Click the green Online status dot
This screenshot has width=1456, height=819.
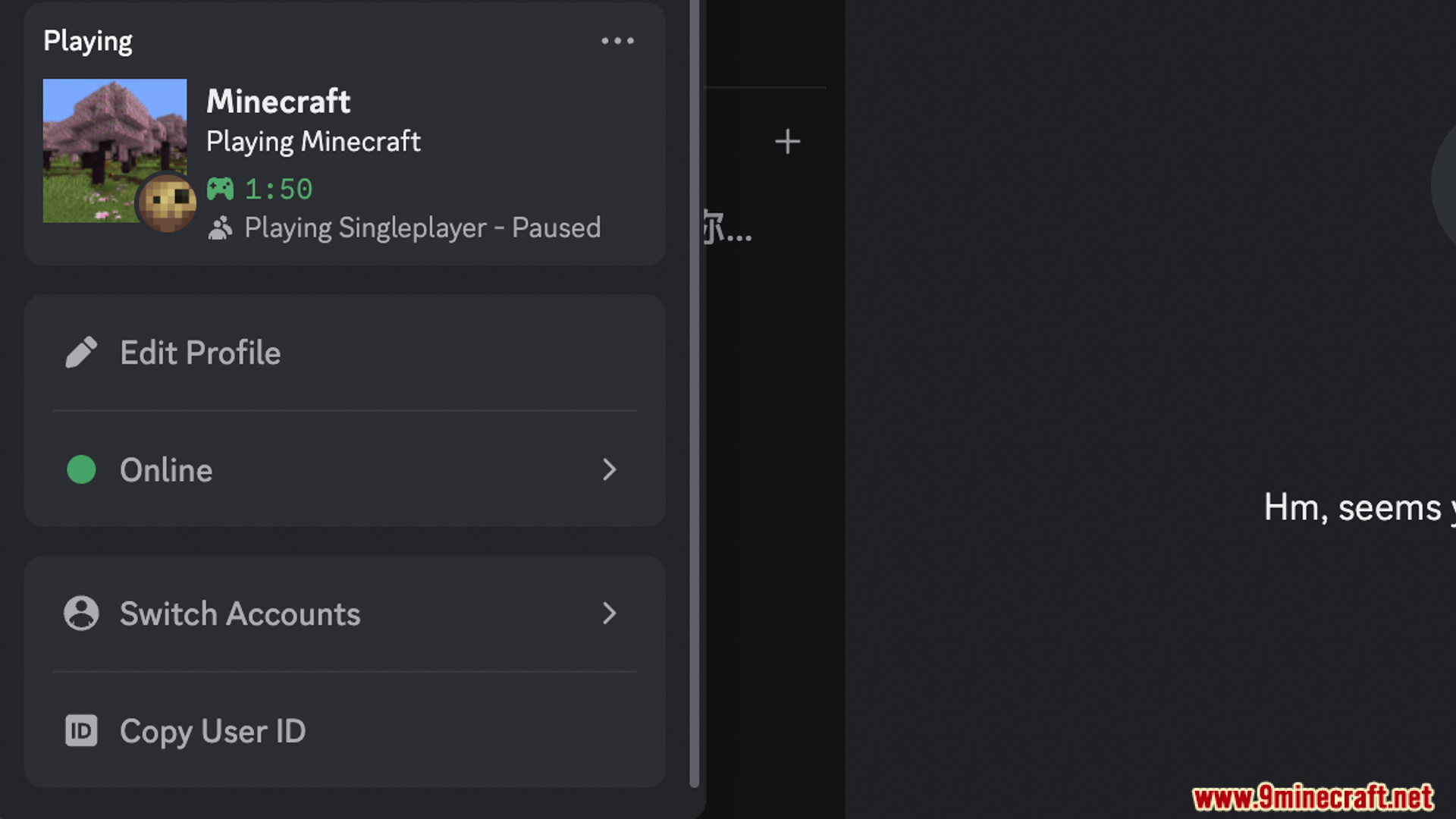[x=81, y=470]
